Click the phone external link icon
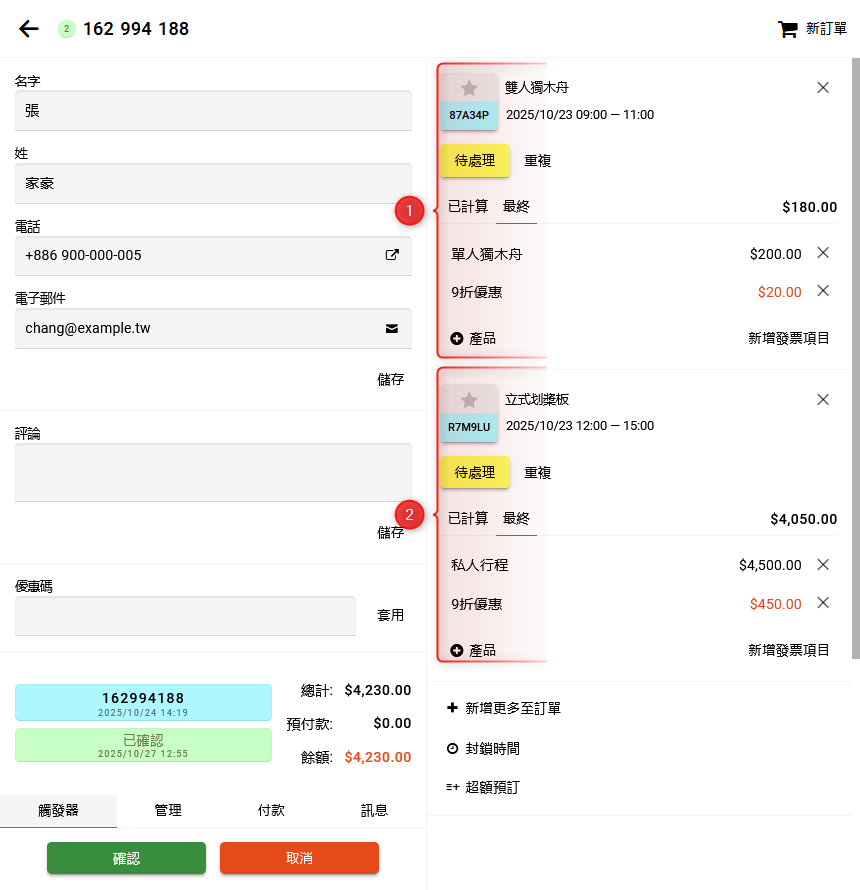This screenshot has width=860, height=890. pyautogui.click(x=392, y=255)
